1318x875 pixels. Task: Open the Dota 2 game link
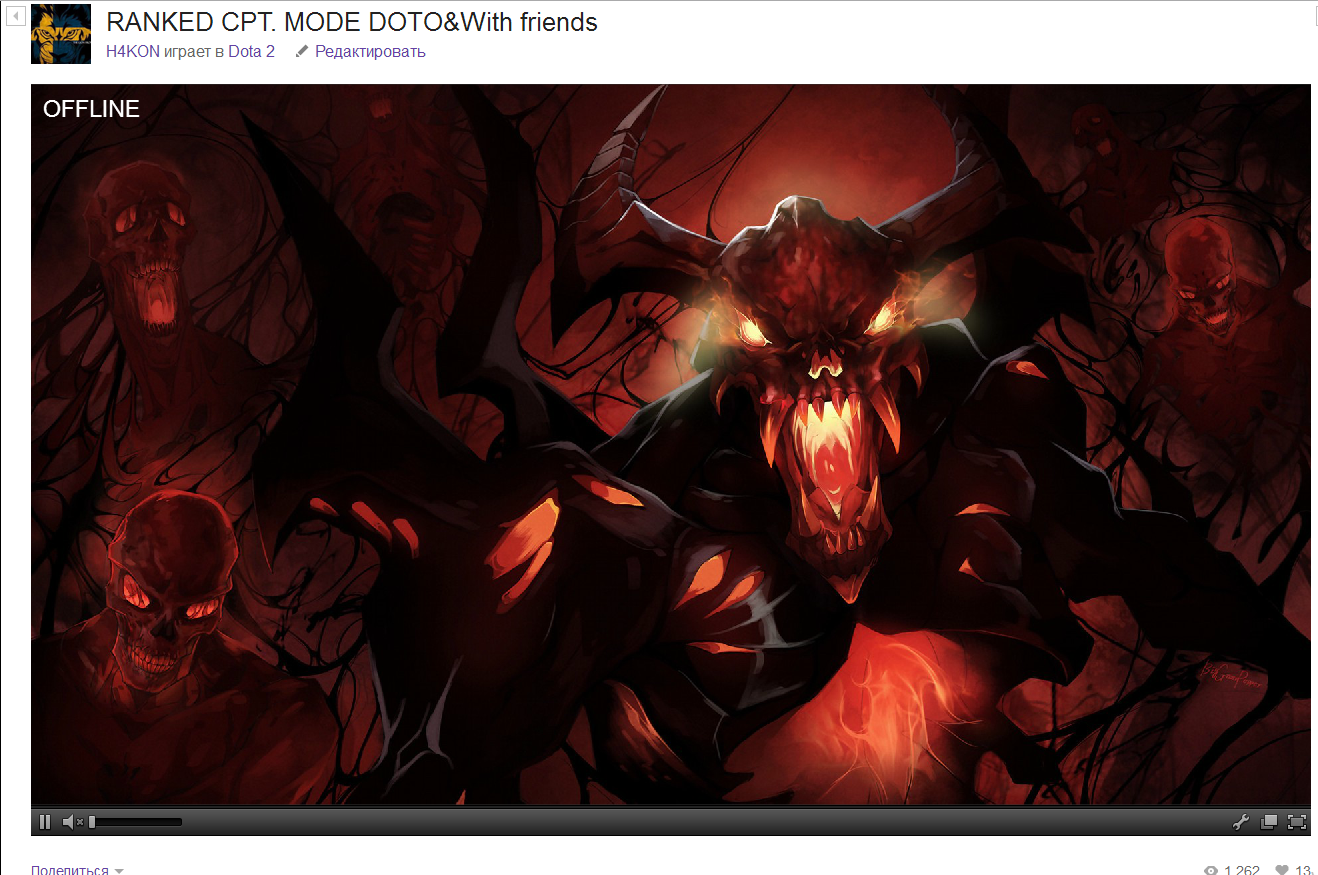[251, 51]
